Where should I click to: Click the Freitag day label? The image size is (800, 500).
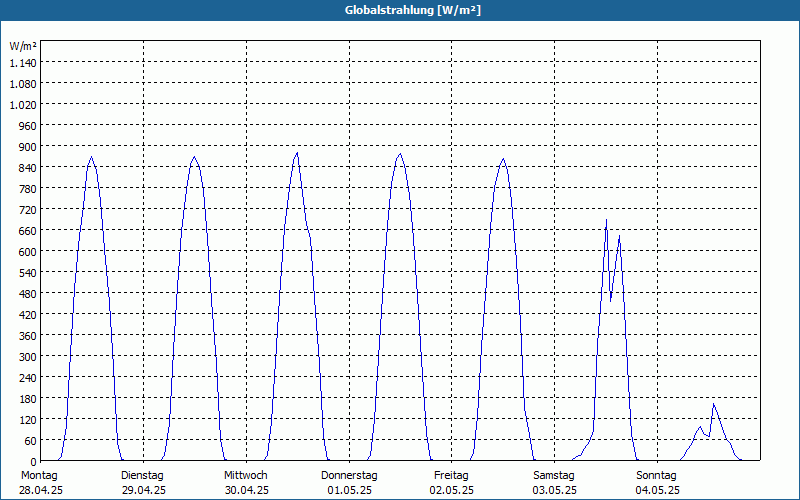pyautogui.click(x=451, y=476)
